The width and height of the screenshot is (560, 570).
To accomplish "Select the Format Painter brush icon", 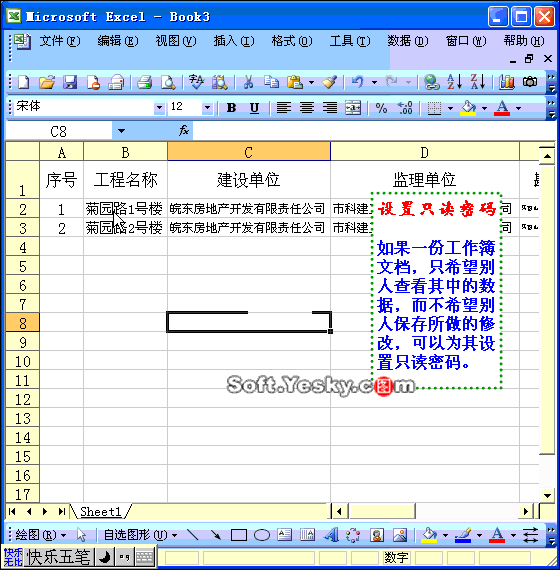I will coord(329,82).
